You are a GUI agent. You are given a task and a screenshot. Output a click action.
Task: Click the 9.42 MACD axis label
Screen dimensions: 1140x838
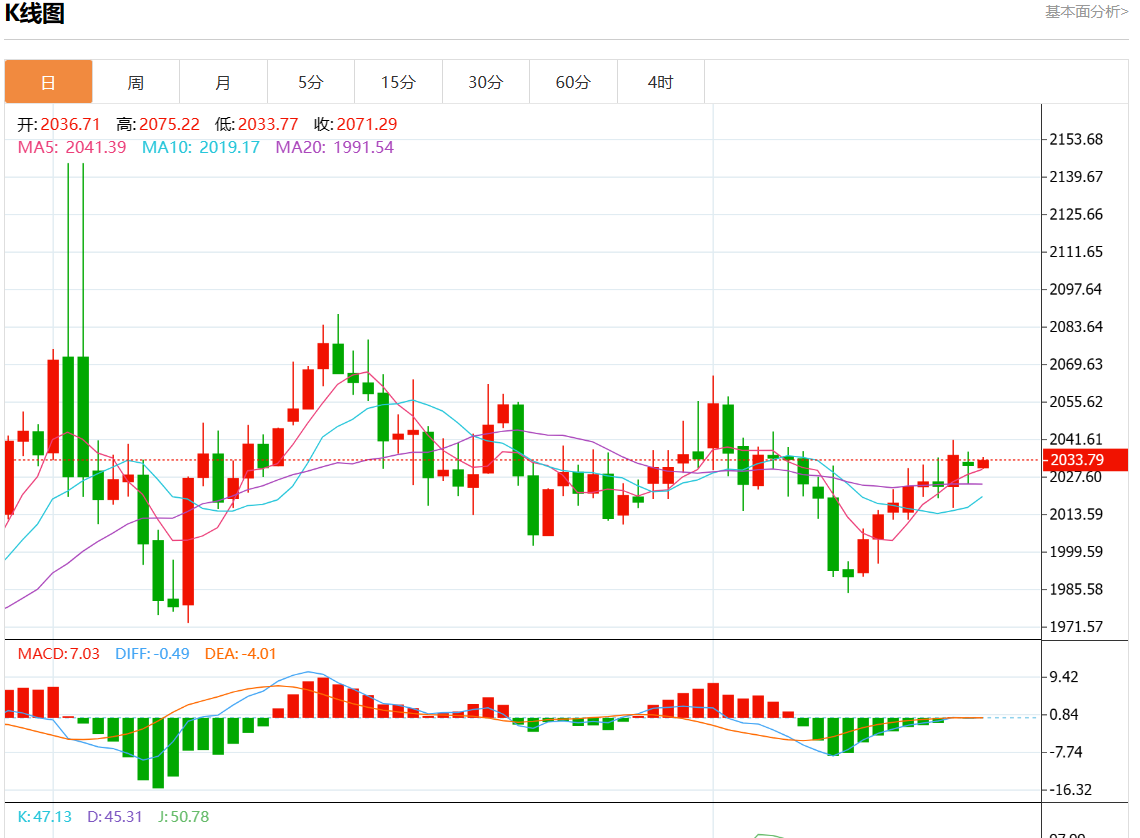[1064, 677]
